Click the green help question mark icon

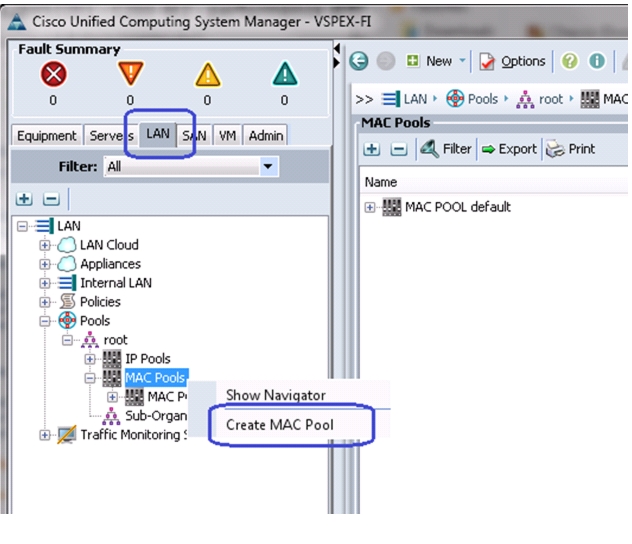[x=570, y=61]
